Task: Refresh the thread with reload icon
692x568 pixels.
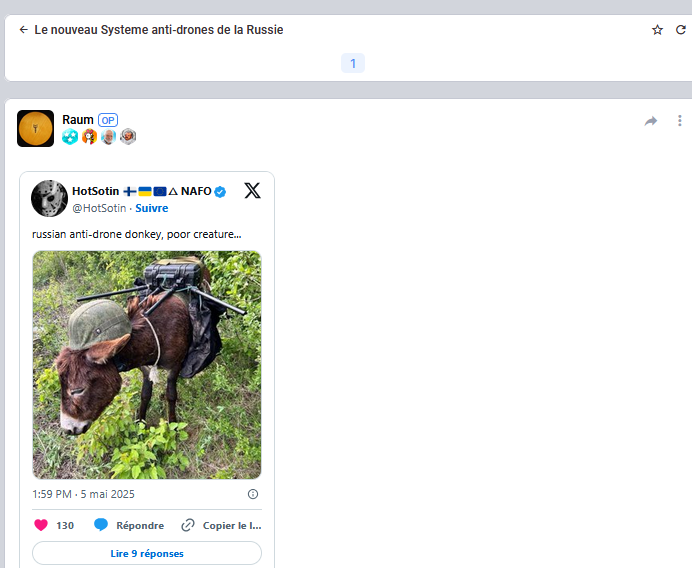Action: [681, 30]
